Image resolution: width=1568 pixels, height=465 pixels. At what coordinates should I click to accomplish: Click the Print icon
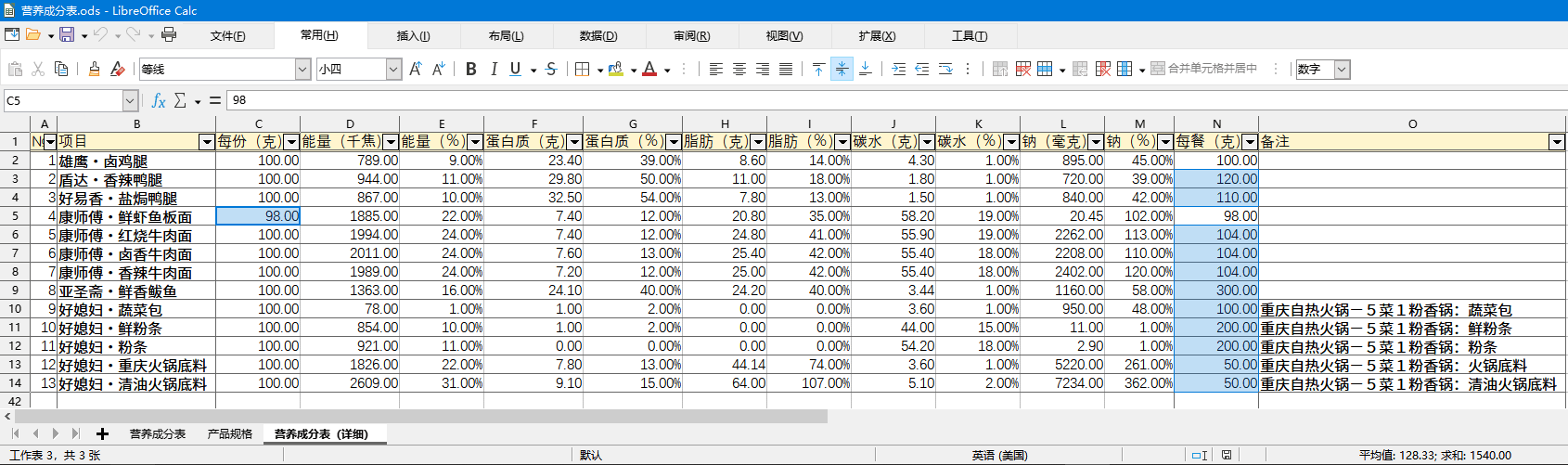(x=169, y=35)
